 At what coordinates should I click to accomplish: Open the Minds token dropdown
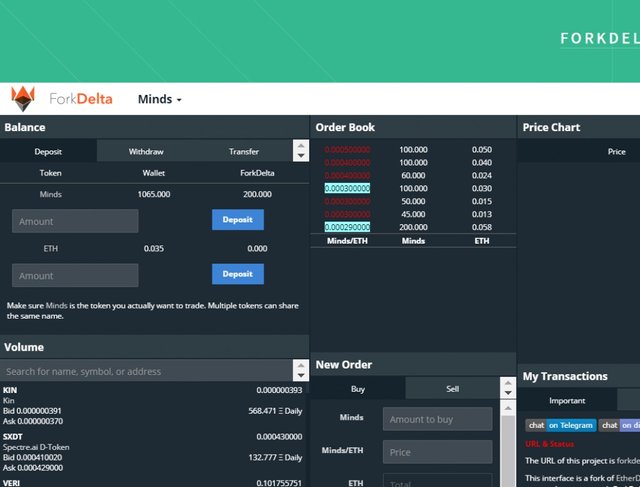coord(160,99)
